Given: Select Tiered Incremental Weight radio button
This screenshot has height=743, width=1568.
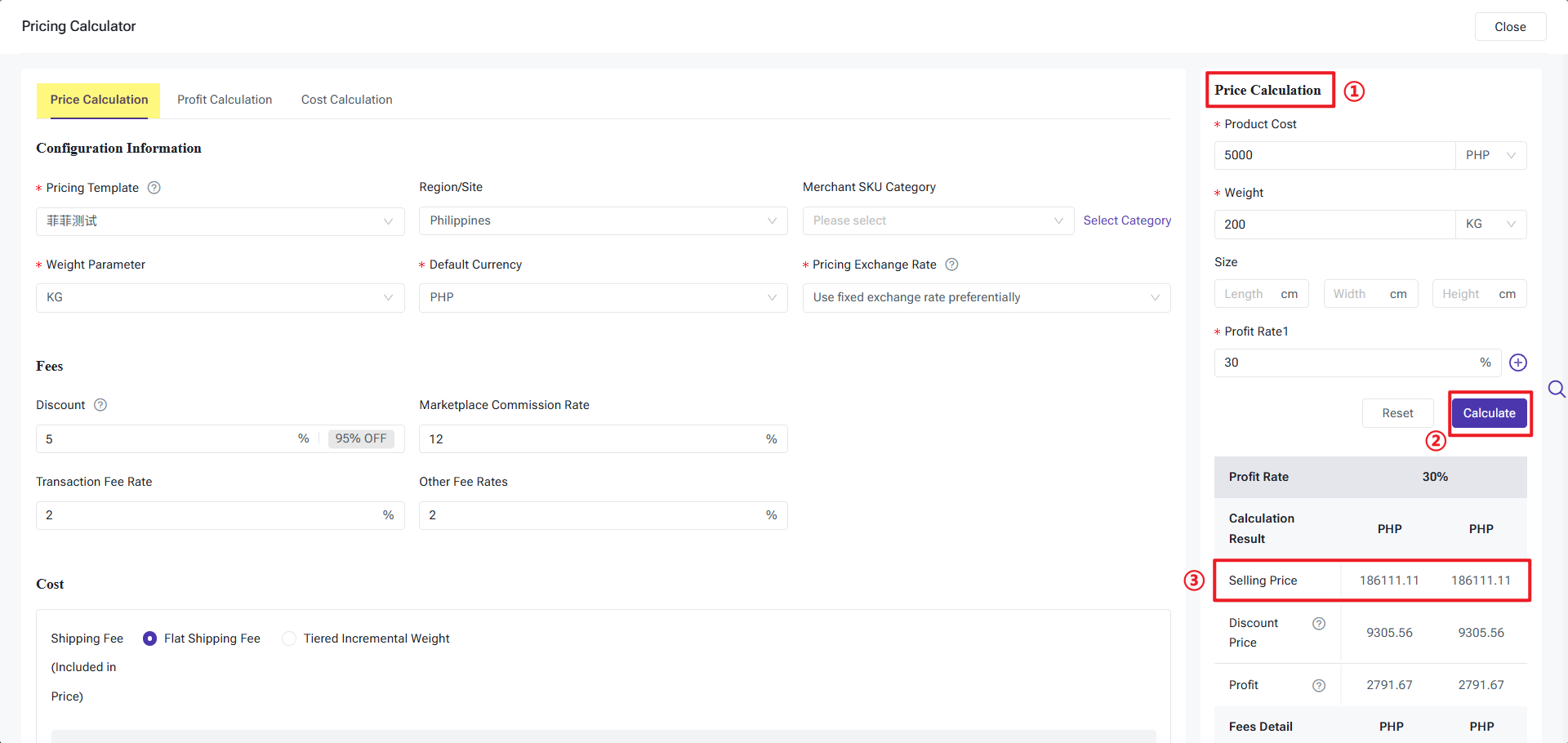Looking at the screenshot, I should [x=289, y=638].
